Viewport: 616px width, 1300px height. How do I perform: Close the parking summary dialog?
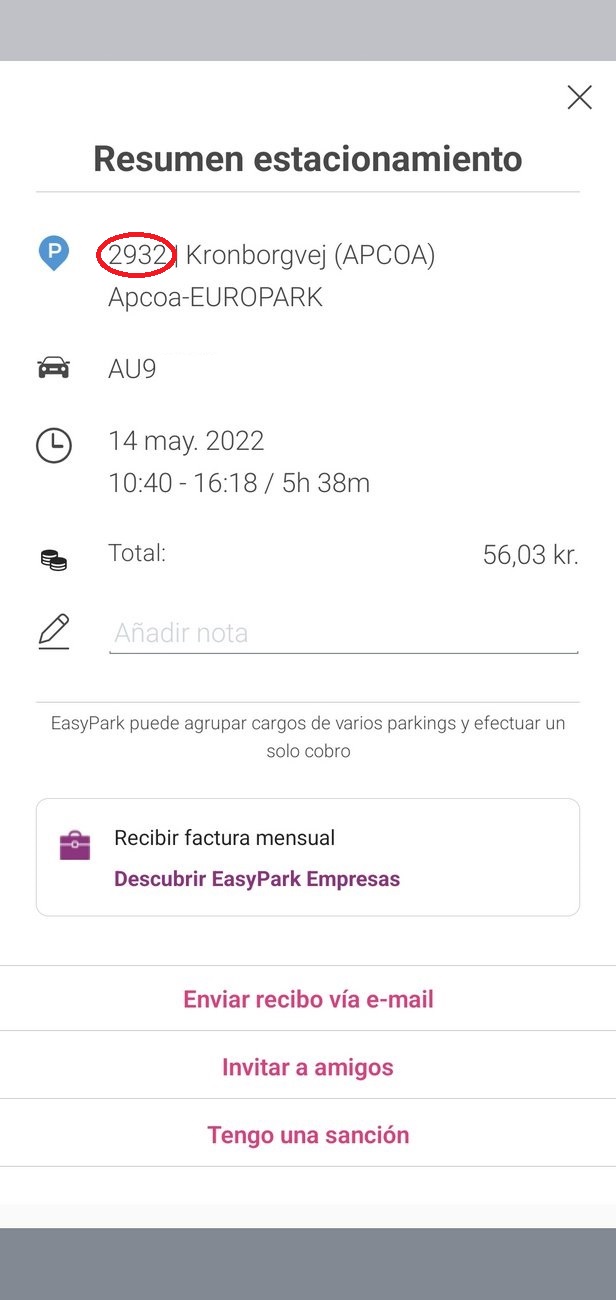[x=579, y=97]
